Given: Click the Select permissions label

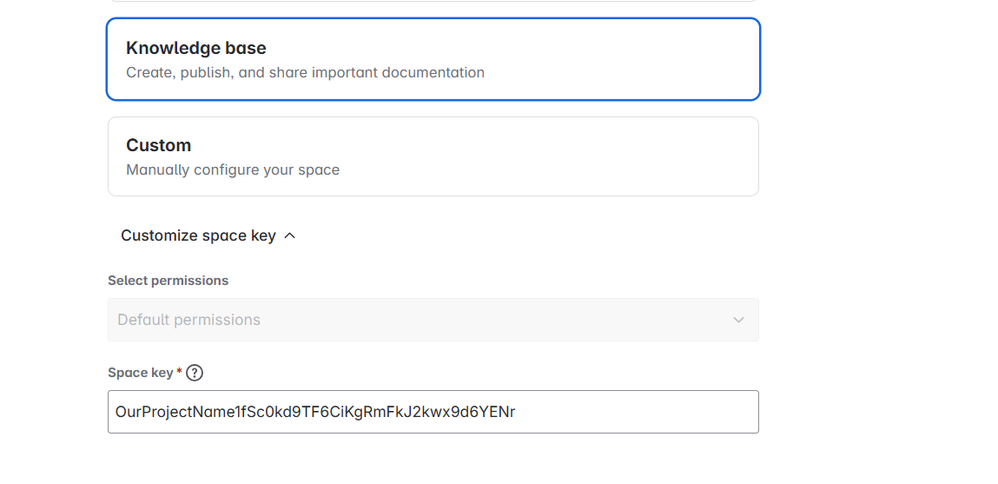Looking at the screenshot, I should point(168,281).
